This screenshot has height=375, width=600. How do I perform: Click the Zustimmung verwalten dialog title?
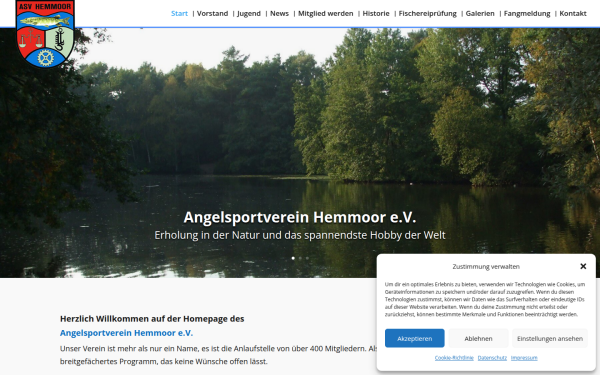pyautogui.click(x=486, y=266)
